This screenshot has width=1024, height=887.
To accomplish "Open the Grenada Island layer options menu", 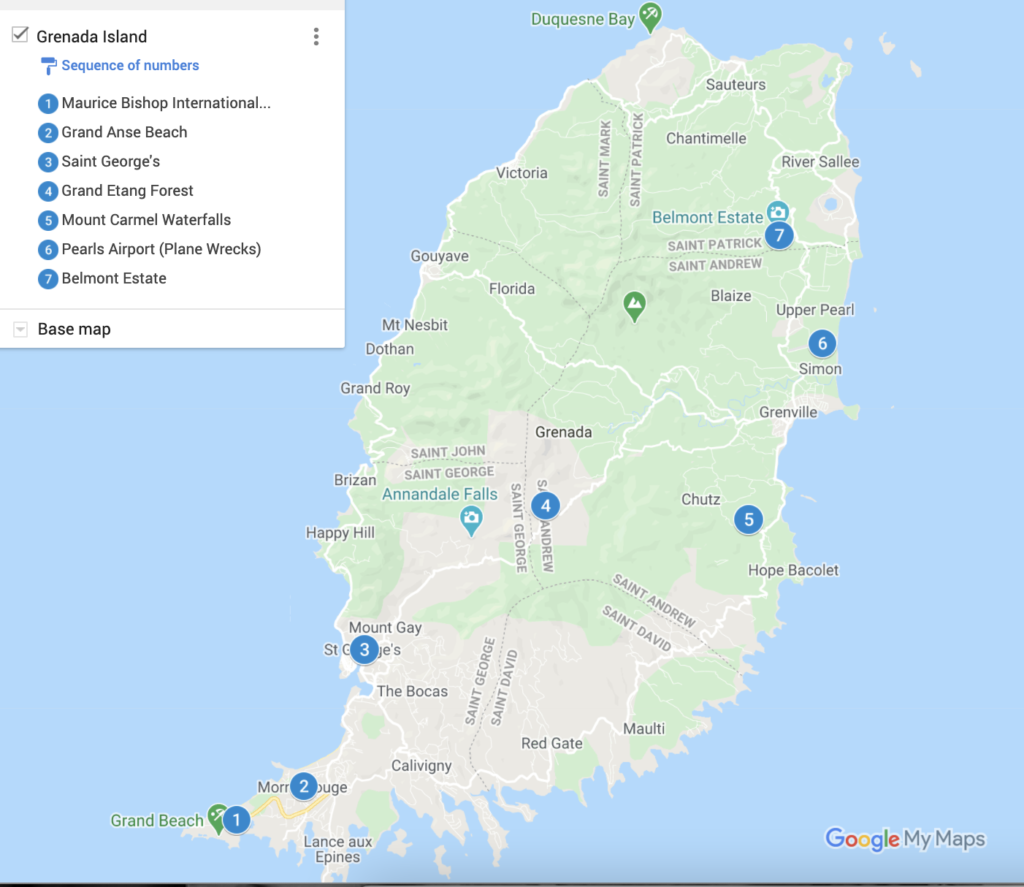I will pyautogui.click(x=316, y=37).
